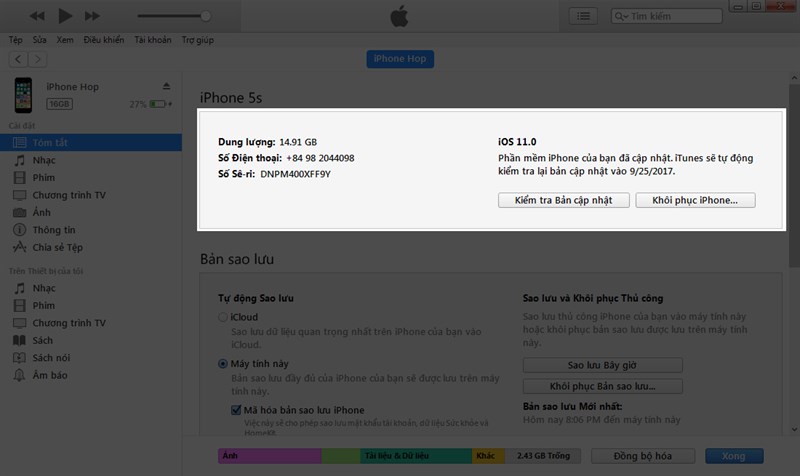Screen dimensions: 800x476
Task: Open the Điều khiển menu
Action: [x=104, y=40]
